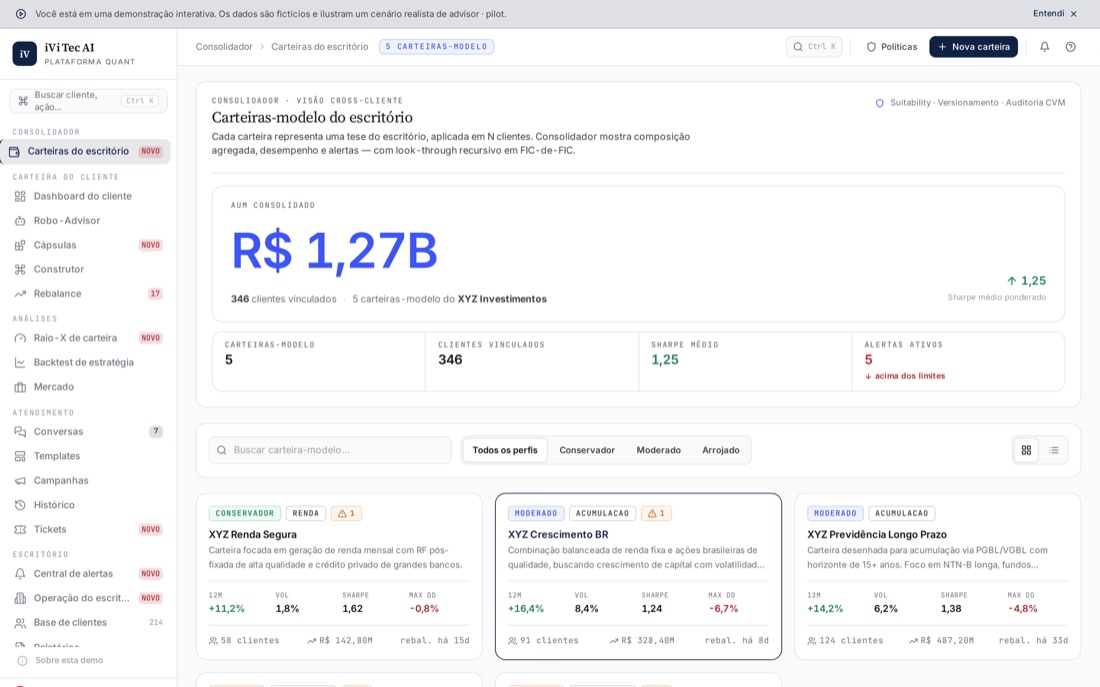Switch to list view layout
Image resolution: width=1100 pixels, height=687 pixels.
[x=1054, y=451]
